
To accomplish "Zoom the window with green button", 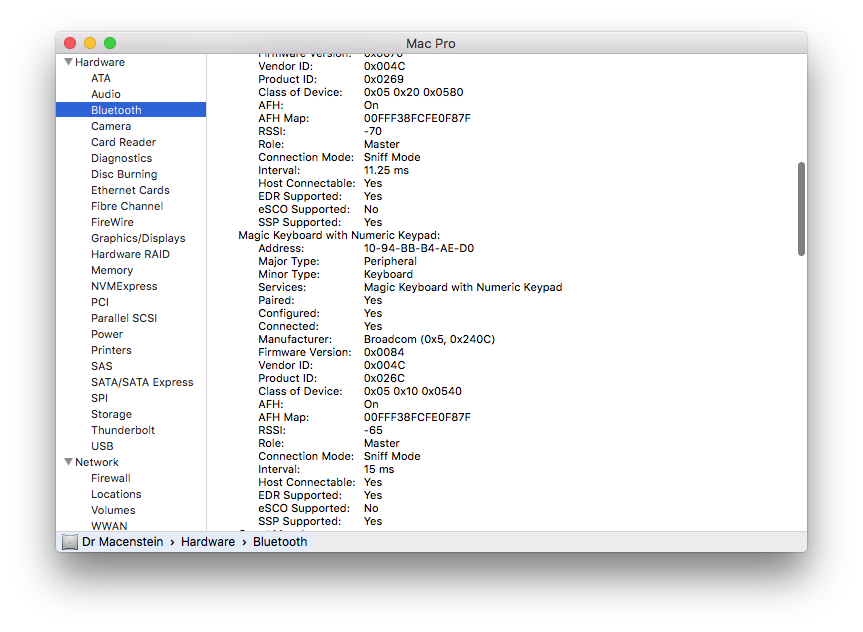I will [110, 43].
